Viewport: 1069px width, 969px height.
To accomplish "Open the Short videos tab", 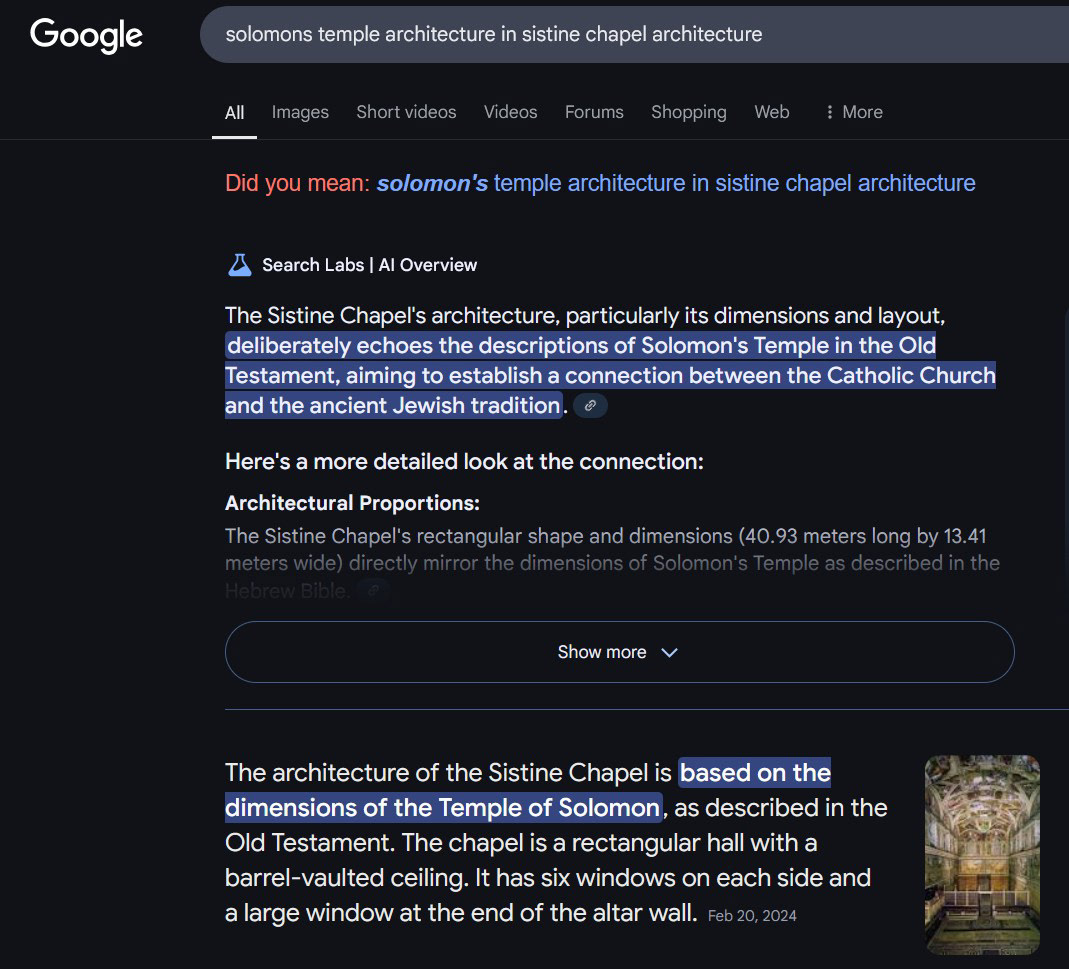I will [406, 113].
